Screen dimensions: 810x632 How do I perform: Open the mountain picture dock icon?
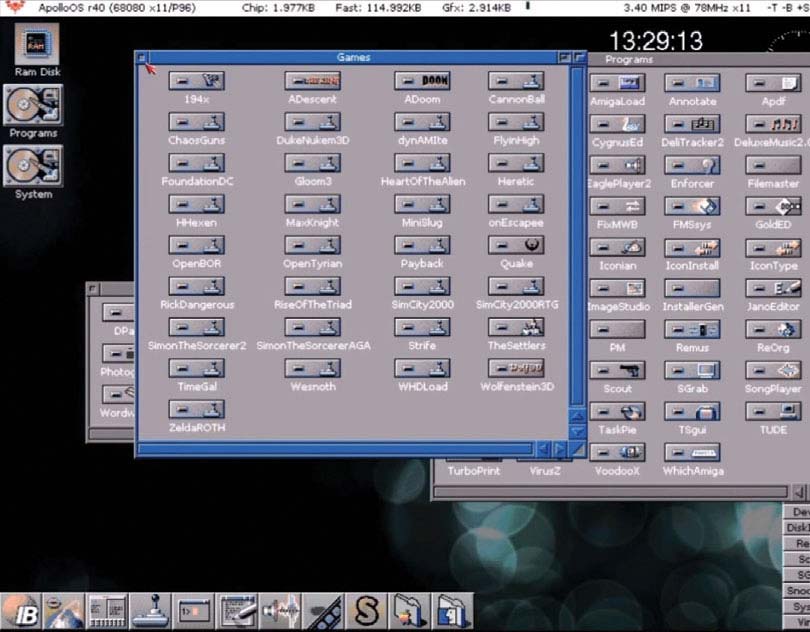coord(64,611)
